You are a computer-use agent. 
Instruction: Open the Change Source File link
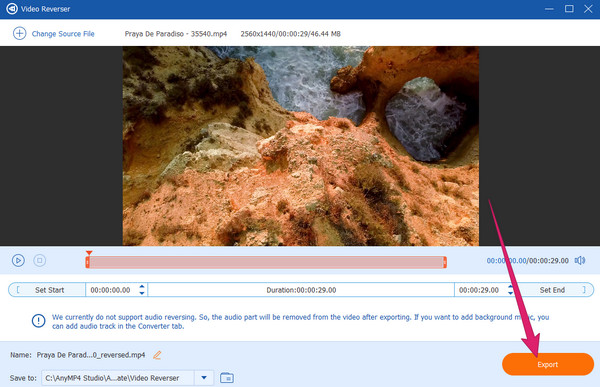[x=63, y=34]
